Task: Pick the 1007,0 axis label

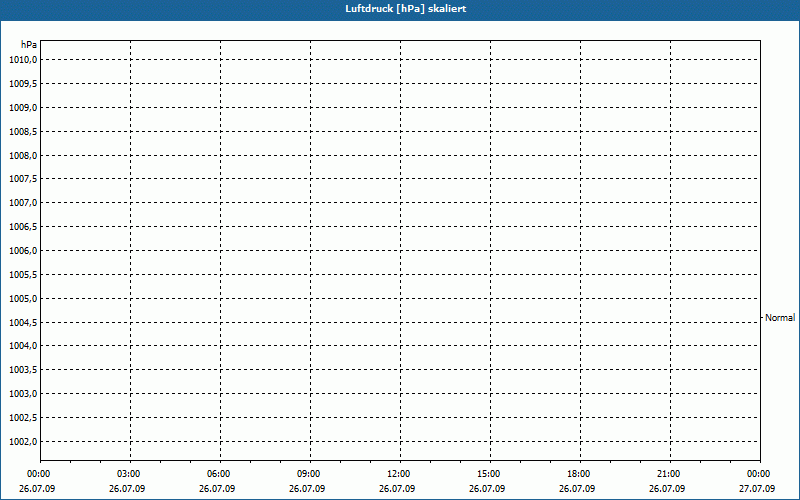Action: pyautogui.click(x=23, y=203)
